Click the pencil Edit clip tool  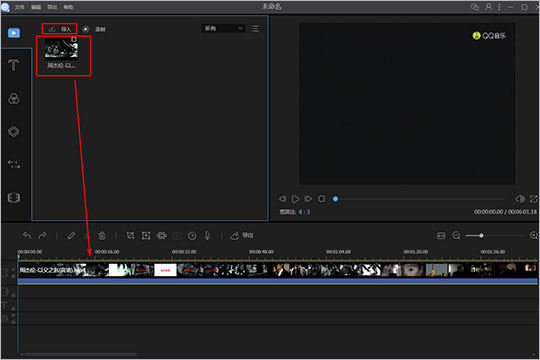point(71,236)
